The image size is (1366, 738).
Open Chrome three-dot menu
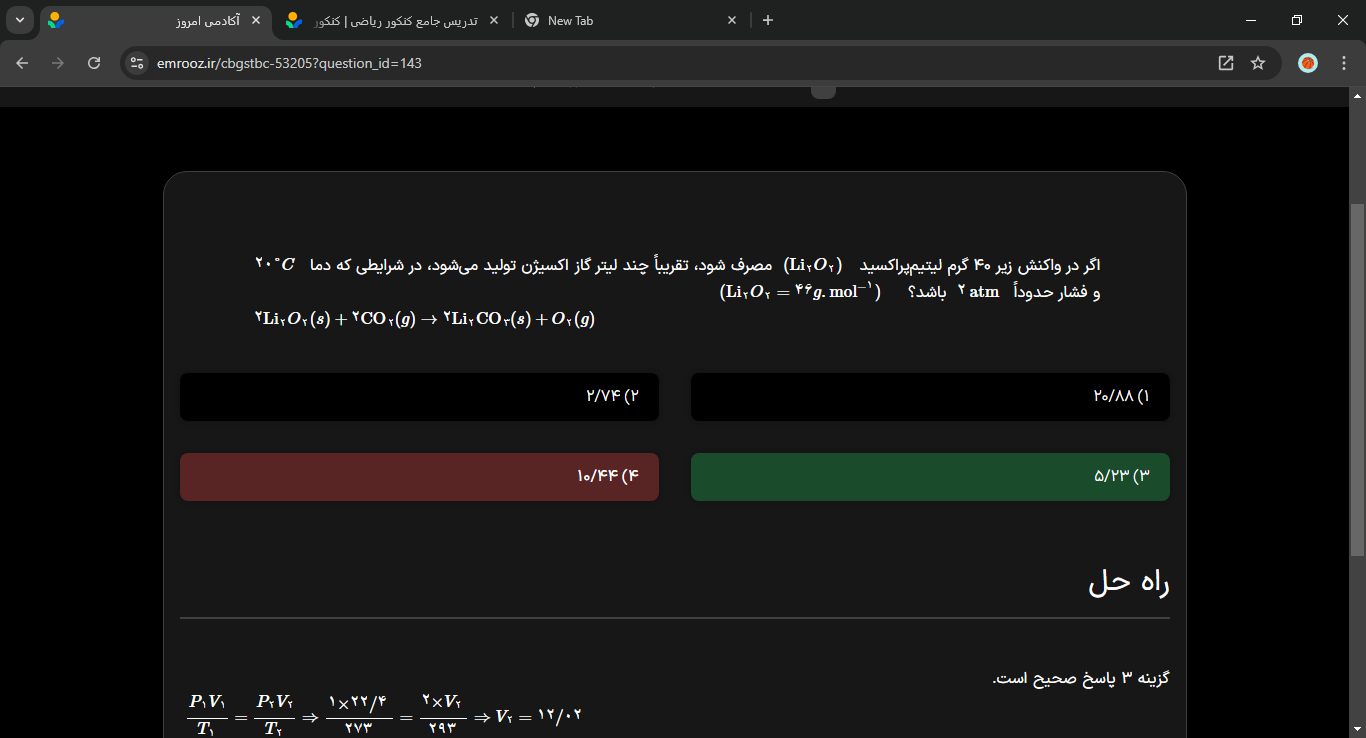(x=1344, y=63)
